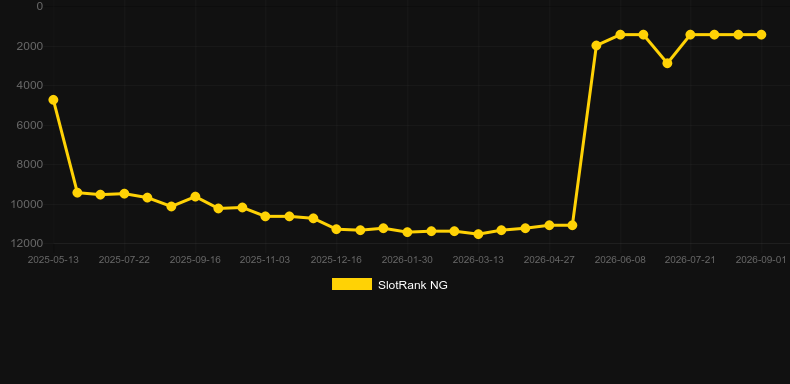Select the data point above 2026-07-21
Image resolution: width=790 pixels, height=384 pixels.
(690, 35)
